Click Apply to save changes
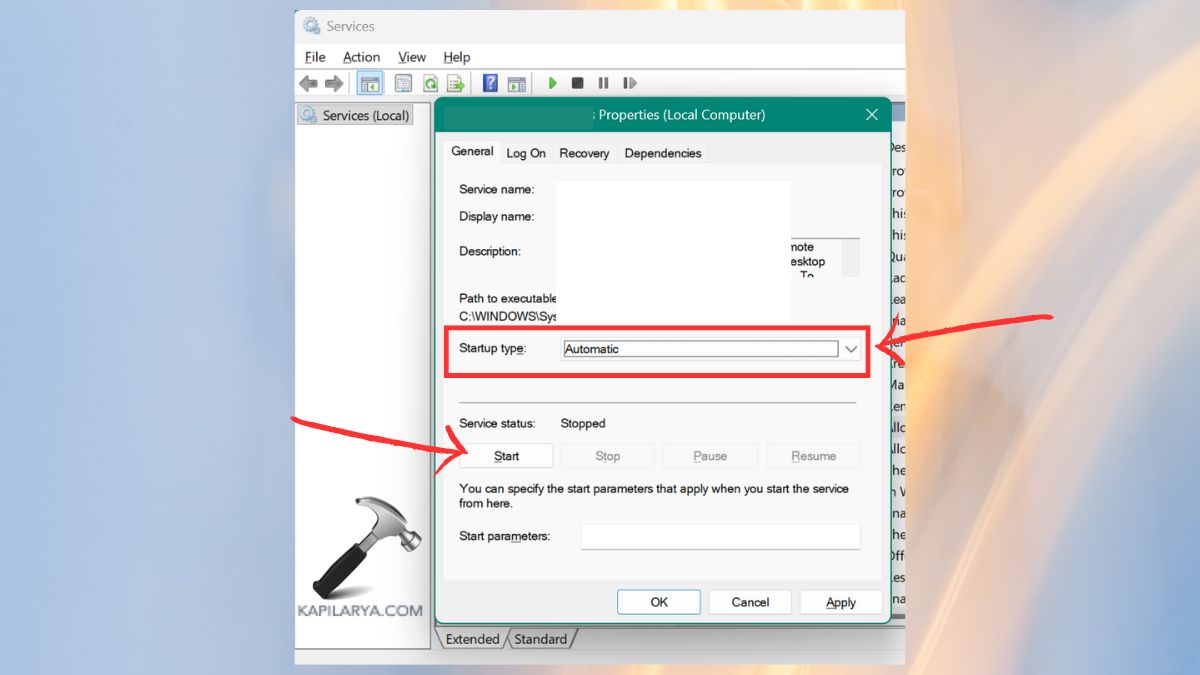Screen dimensions: 1200x675 (x=841, y=602)
